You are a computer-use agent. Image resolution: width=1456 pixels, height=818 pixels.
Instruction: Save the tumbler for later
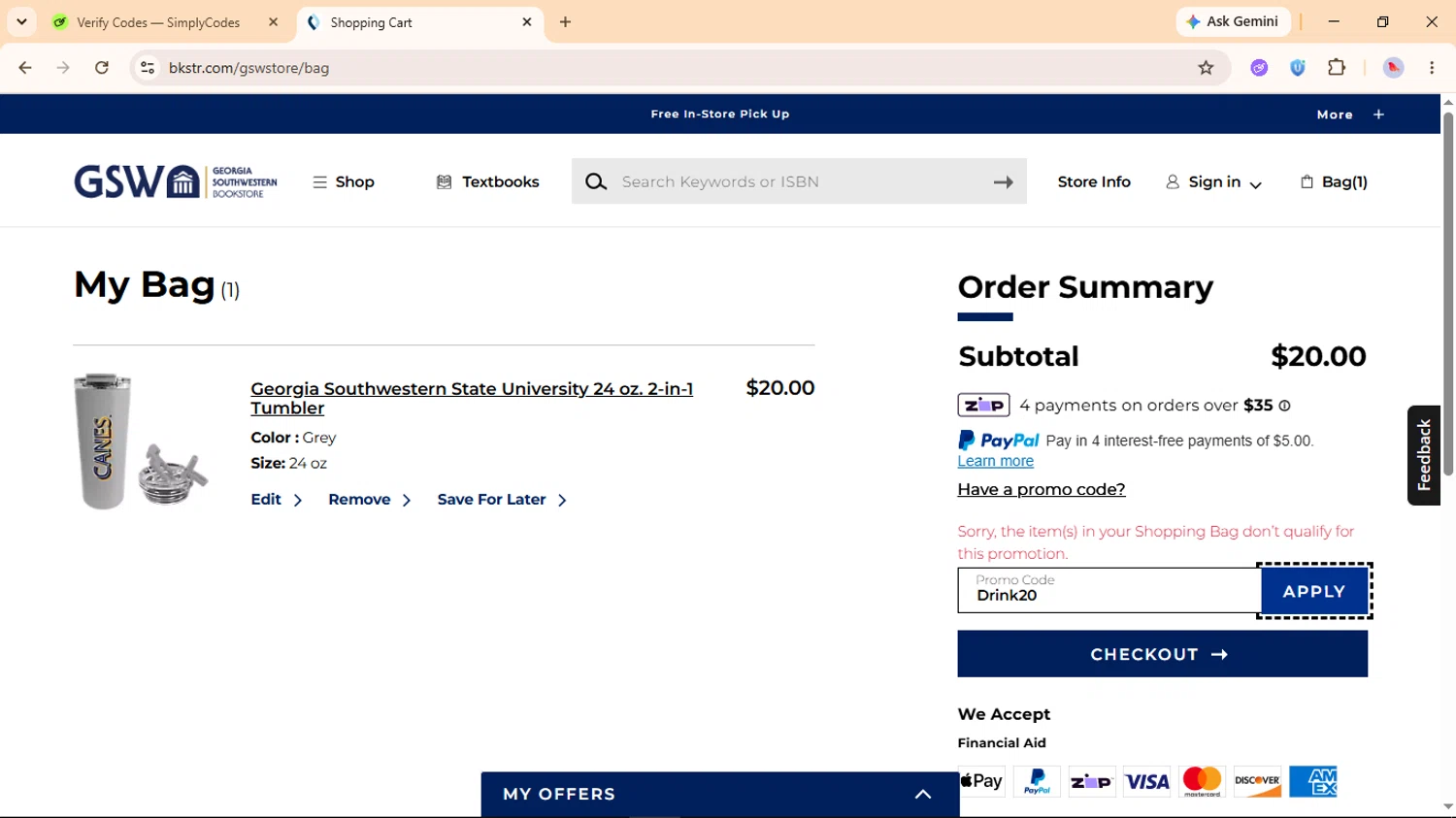click(502, 500)
